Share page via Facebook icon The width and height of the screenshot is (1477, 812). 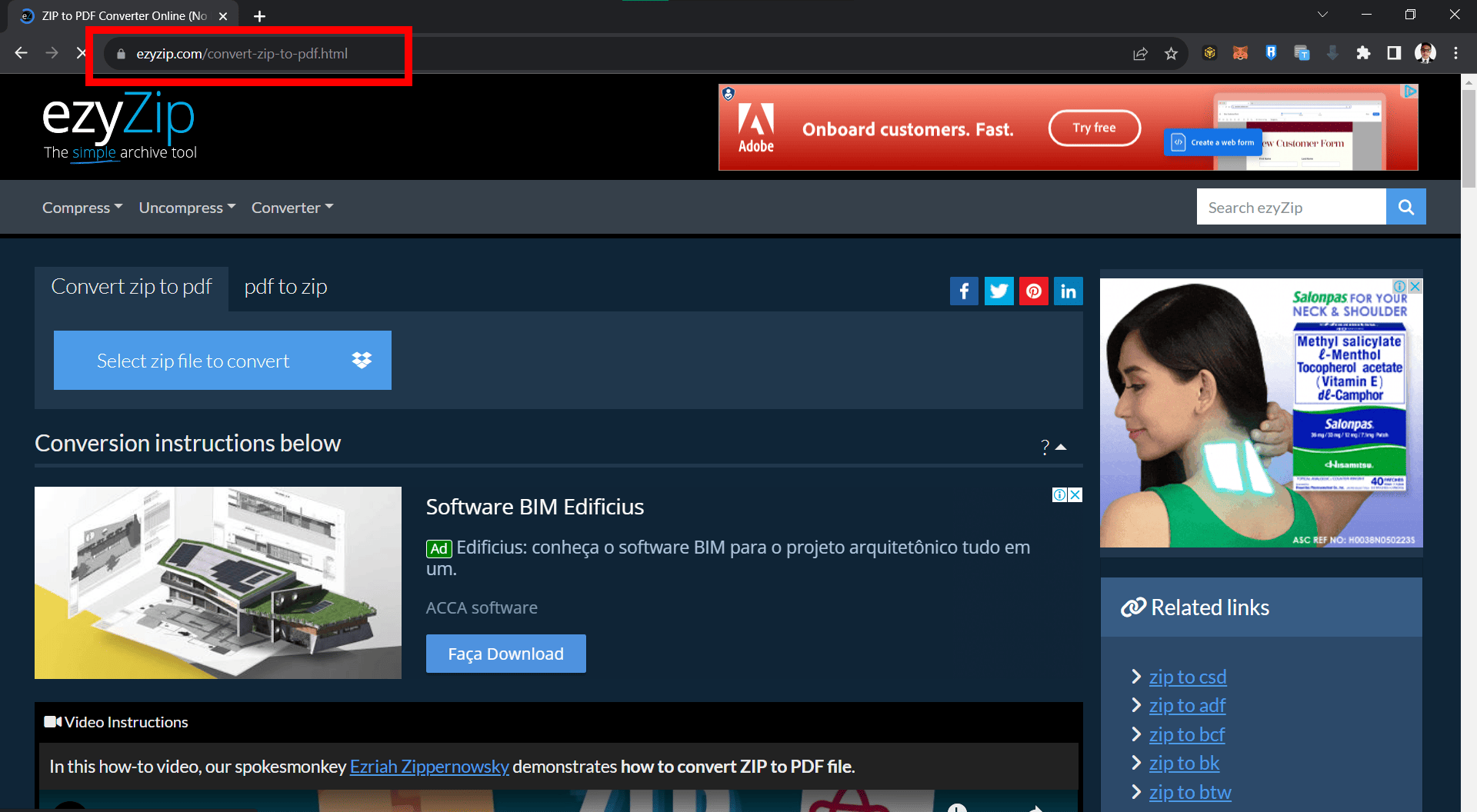point(964,291)
